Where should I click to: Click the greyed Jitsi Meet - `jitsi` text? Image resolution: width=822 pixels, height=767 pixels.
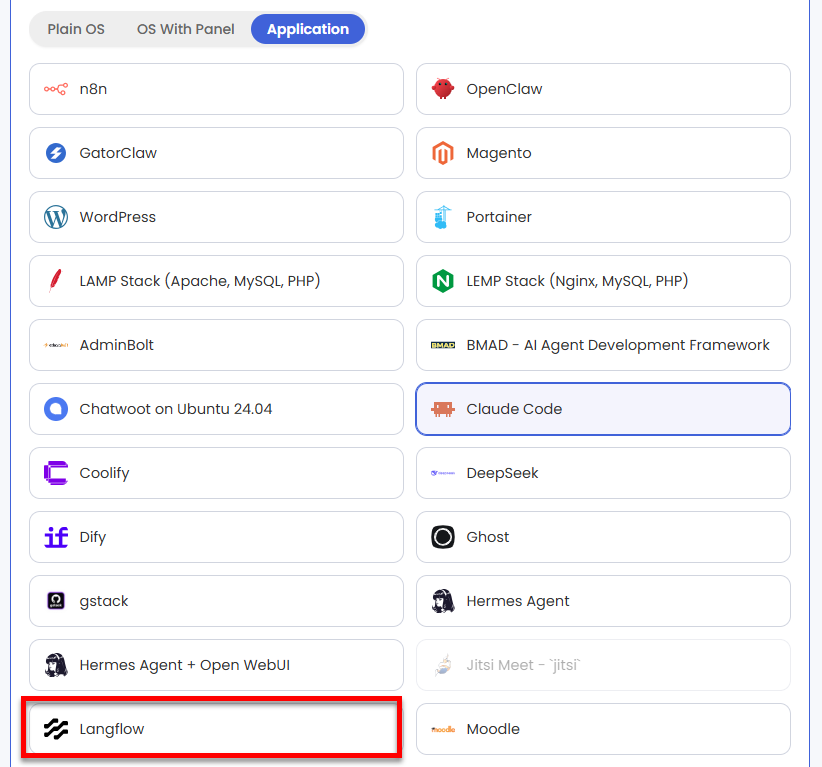(523, 665)
